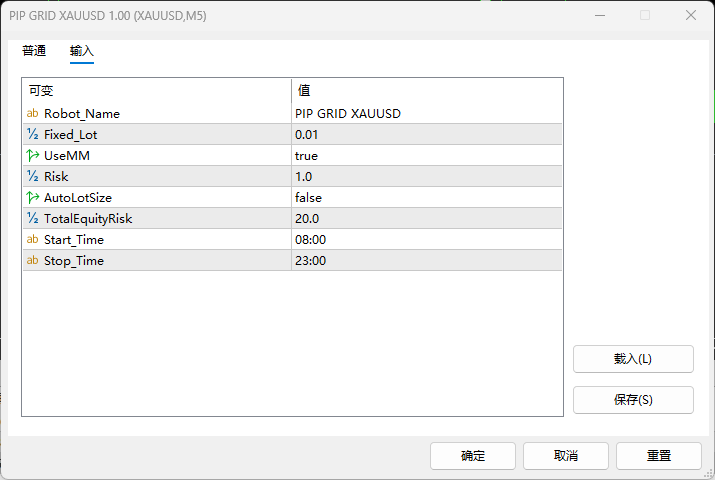This screenshot has height=480, width=715.
Task: Click the boolean icon beside AutoLotSize
Action: click(x=33, y=198)
